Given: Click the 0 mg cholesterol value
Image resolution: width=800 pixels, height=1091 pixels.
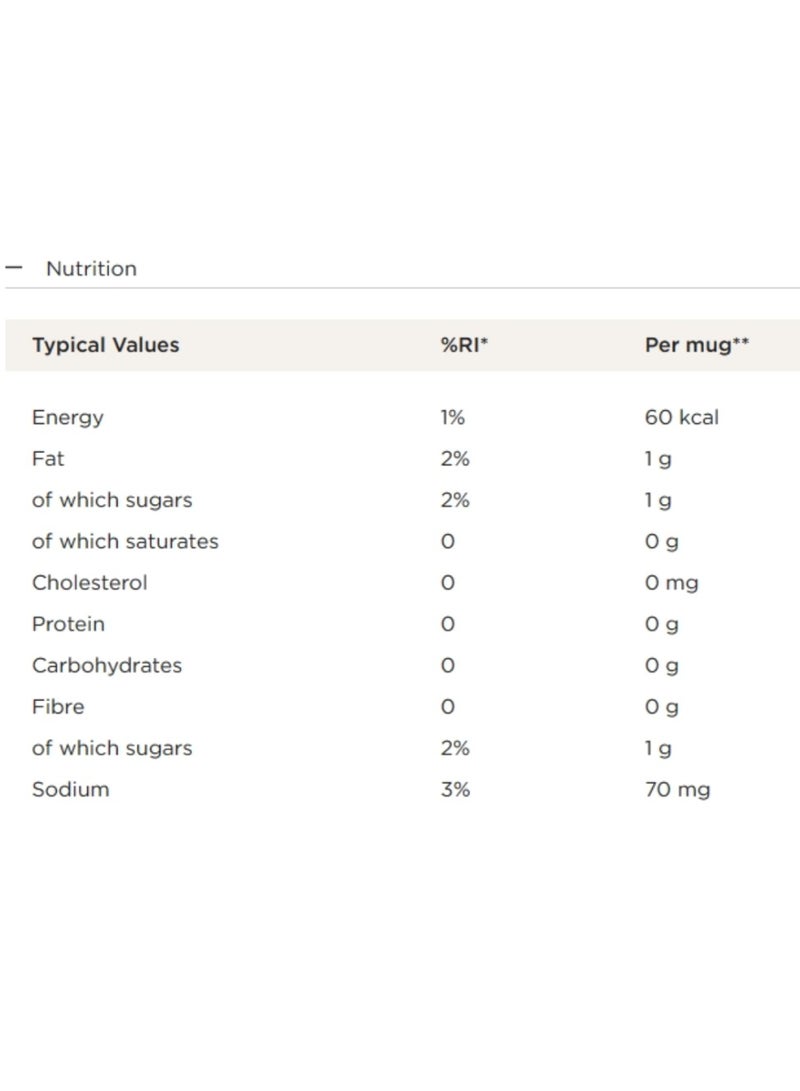Looking at the screenshot, I should 671,582.
